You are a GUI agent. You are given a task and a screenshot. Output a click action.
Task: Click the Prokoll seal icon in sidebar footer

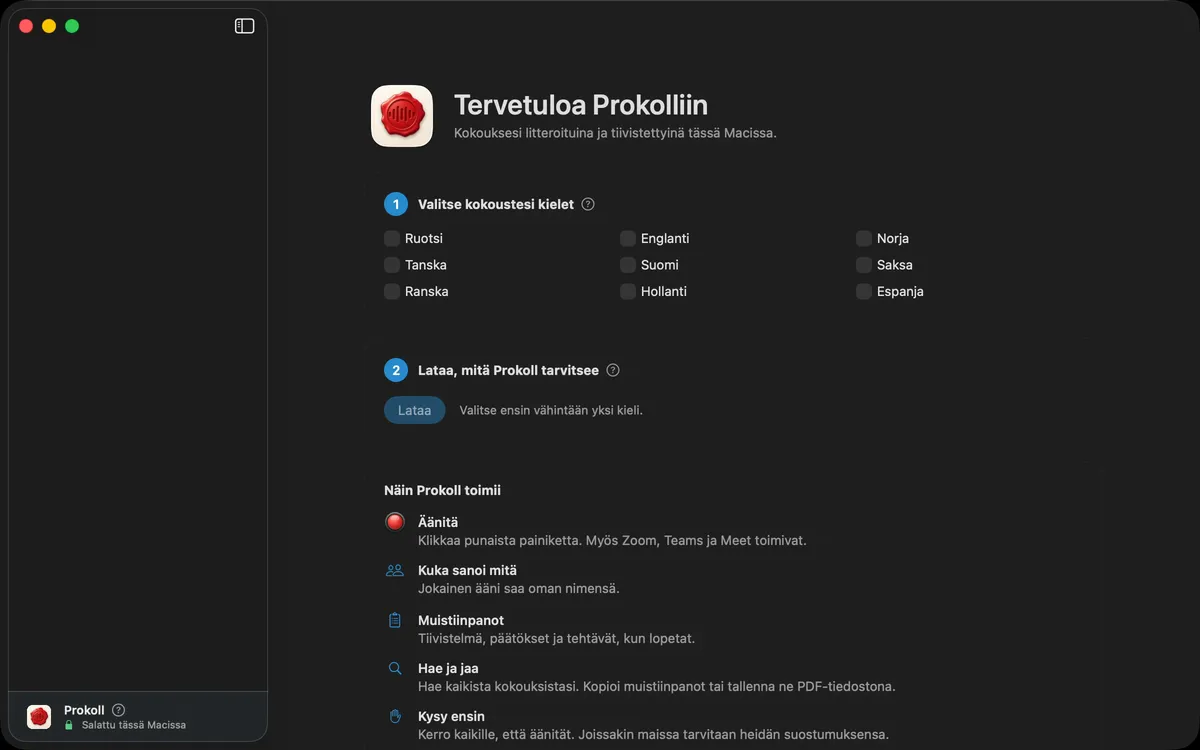(x=39, y=716)
